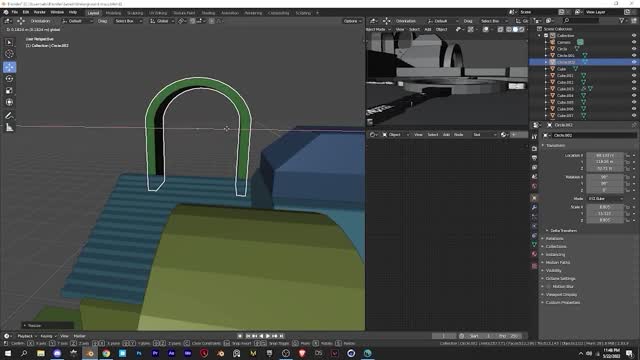The height and width of the screenshot is (360, 640).
Task: Open the Output properties tab icon
Action: pos(534,158)
